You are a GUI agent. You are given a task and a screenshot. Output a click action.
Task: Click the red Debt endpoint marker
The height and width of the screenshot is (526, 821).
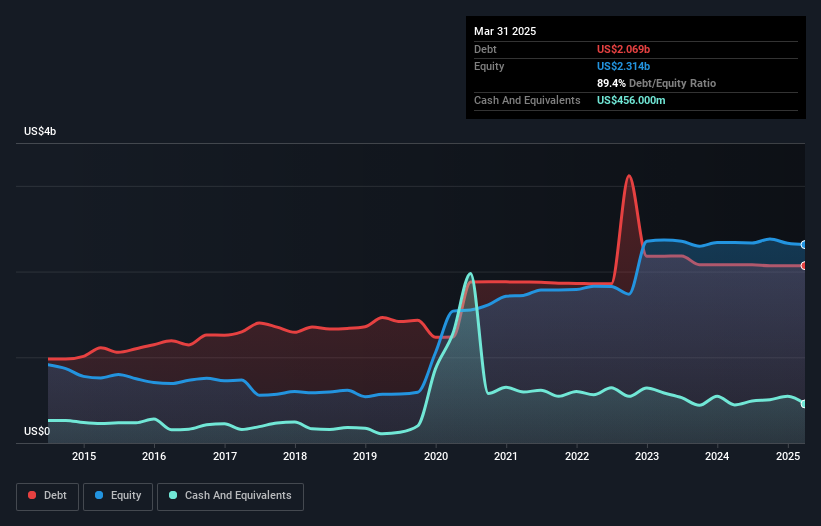tap(804, 266)
